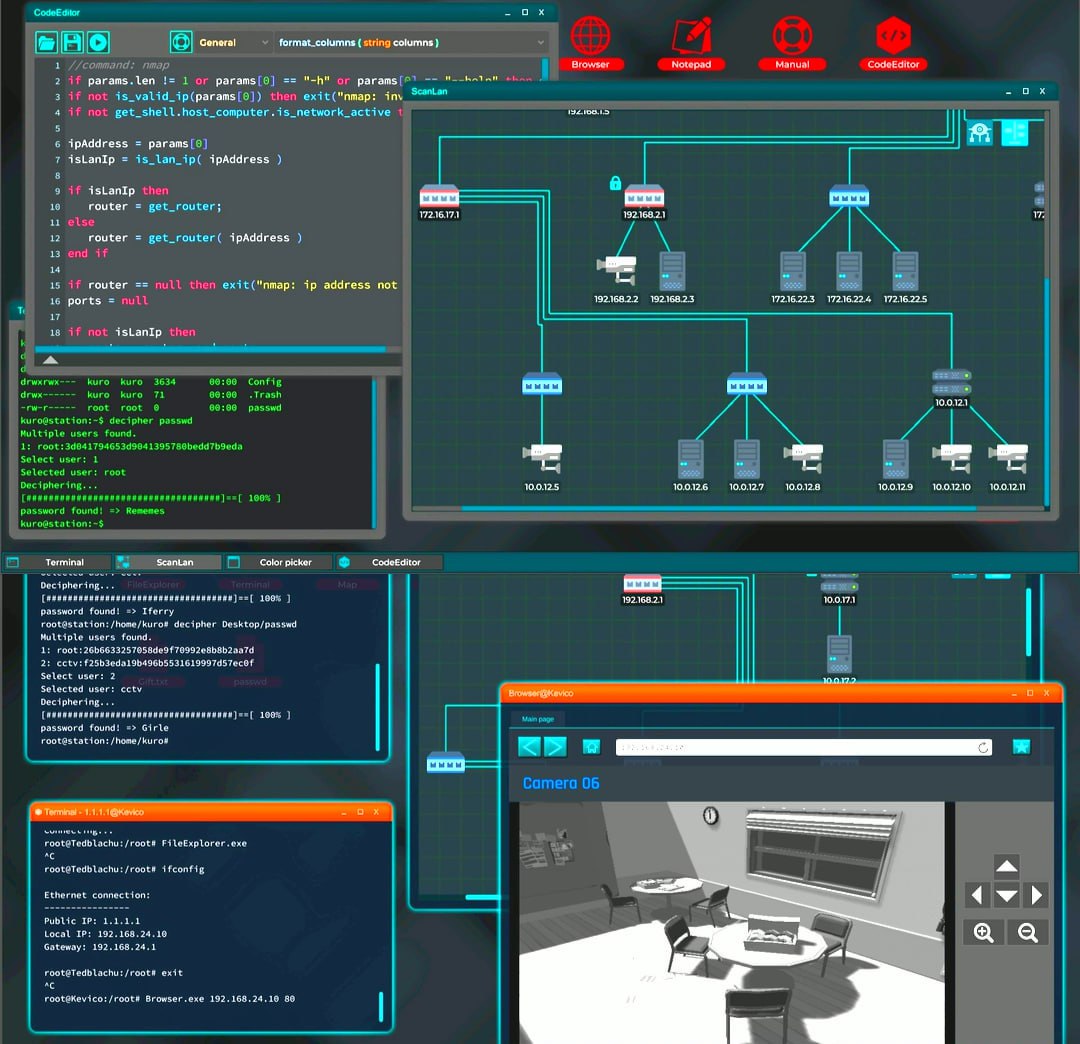Click the "Local IP: 192.168.24.10" terminal line
Image resolution: width=1080 pixels, height=1044 pixels.
tap(105, 934)
